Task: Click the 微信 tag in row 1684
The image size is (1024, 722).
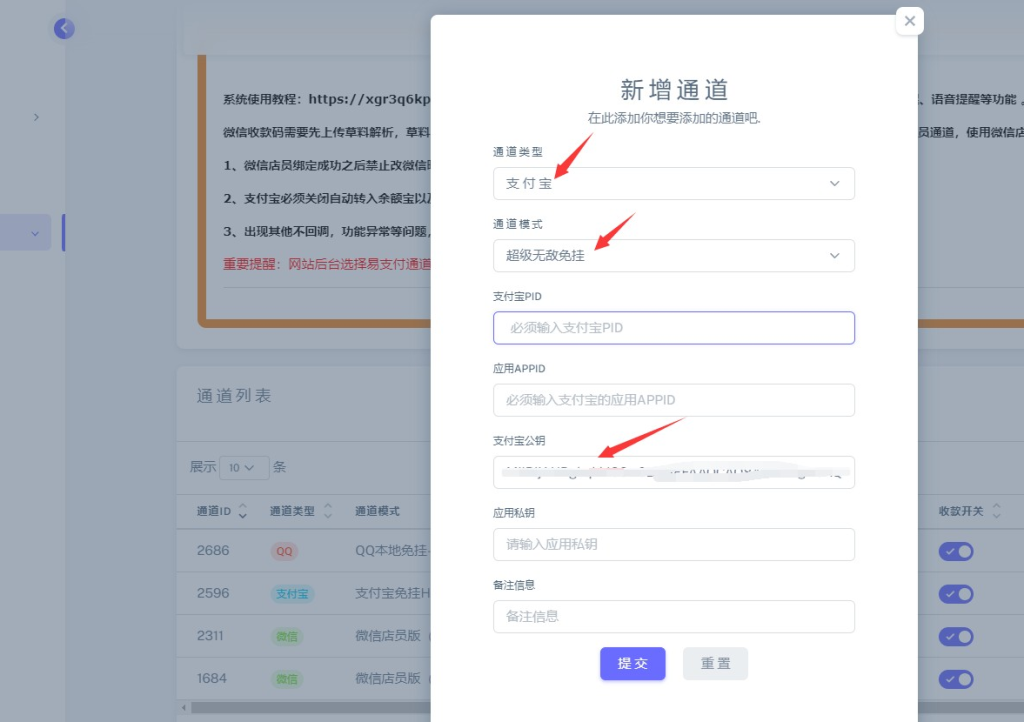Action: [x=287, y=679]
